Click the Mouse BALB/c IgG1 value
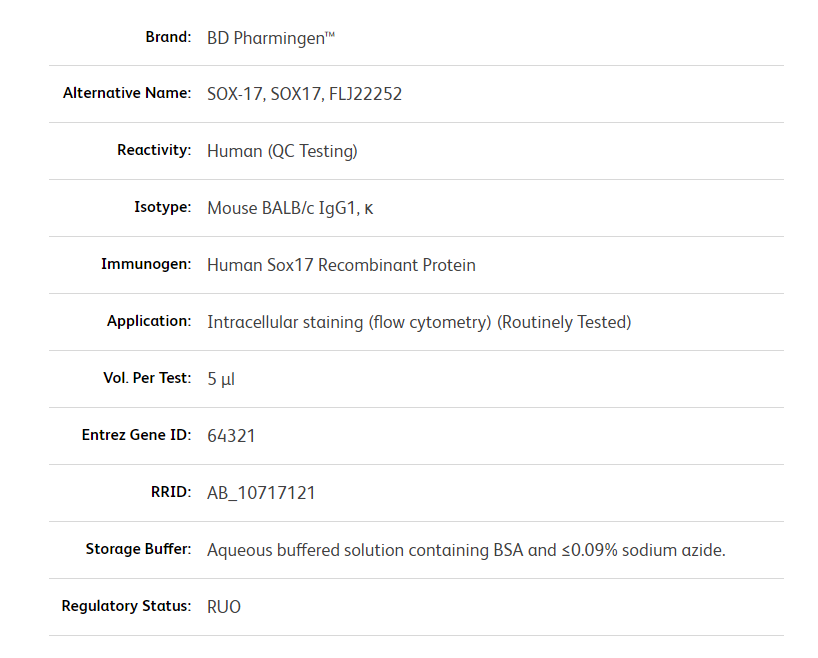Viewport: 818px width, 658px height. [x=290, y=208]
